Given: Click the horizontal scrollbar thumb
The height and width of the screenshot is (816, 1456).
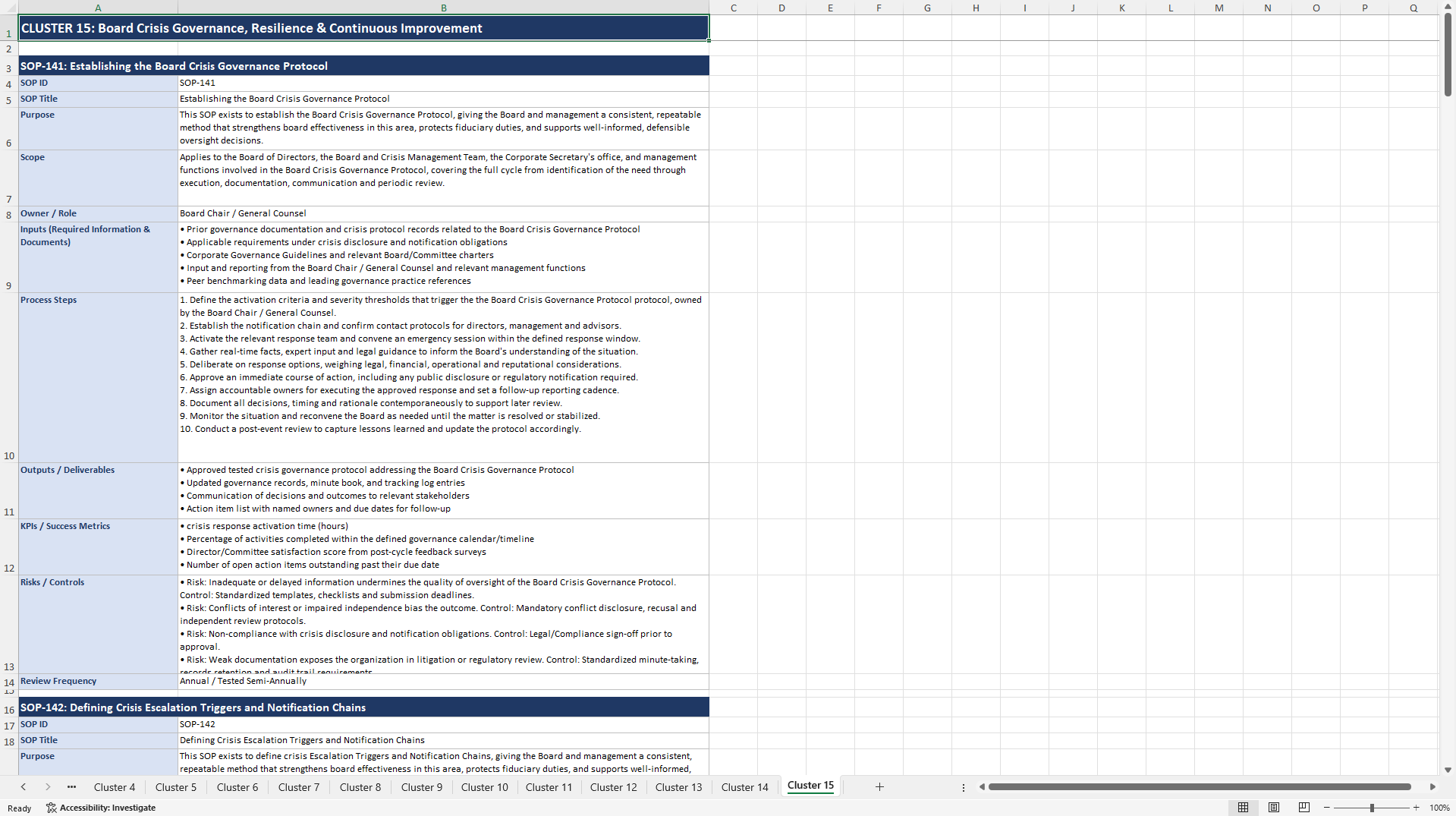Looking at the screenshot, I should 1199,787.
